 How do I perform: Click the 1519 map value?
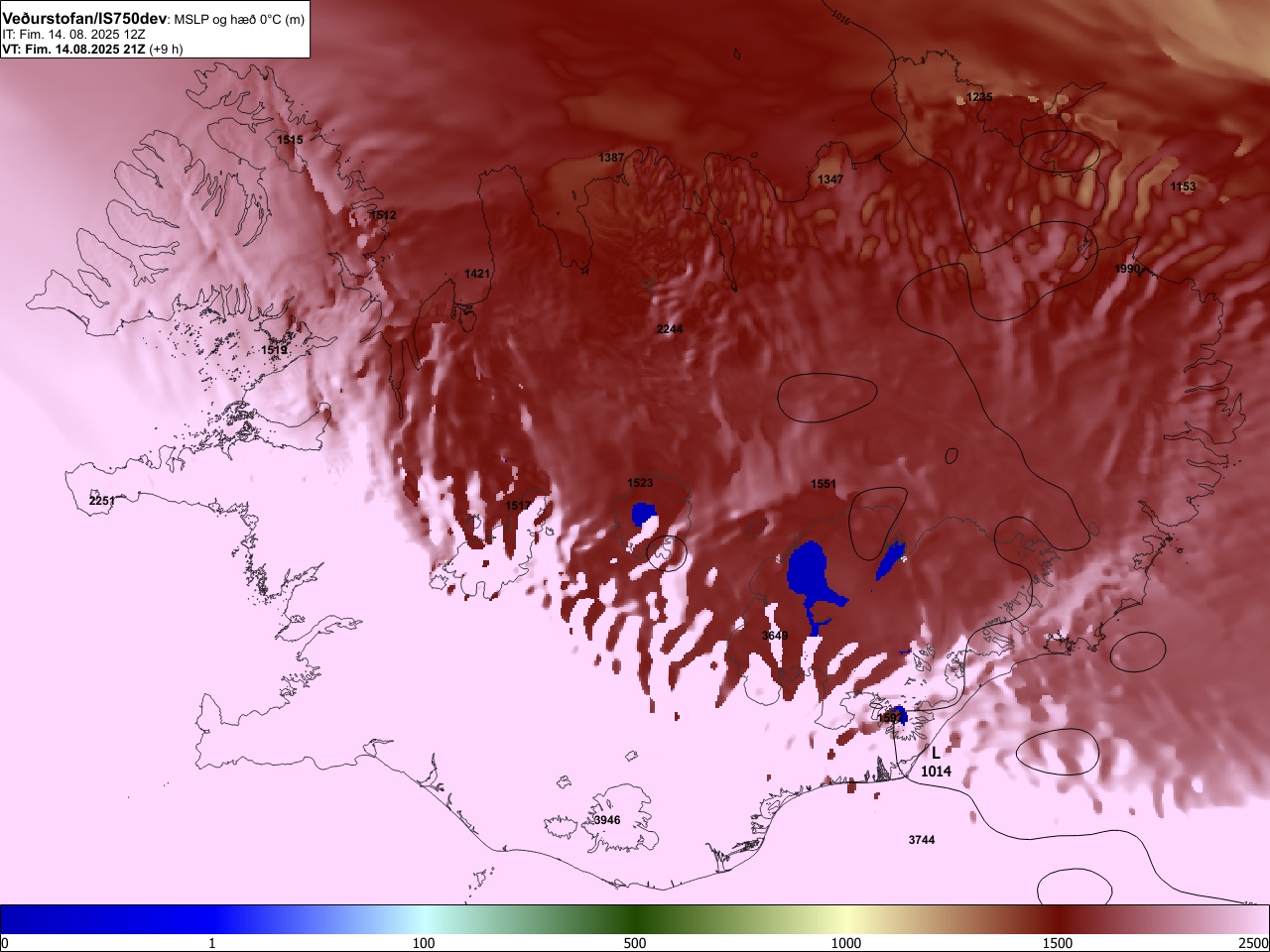coord(274,350)
